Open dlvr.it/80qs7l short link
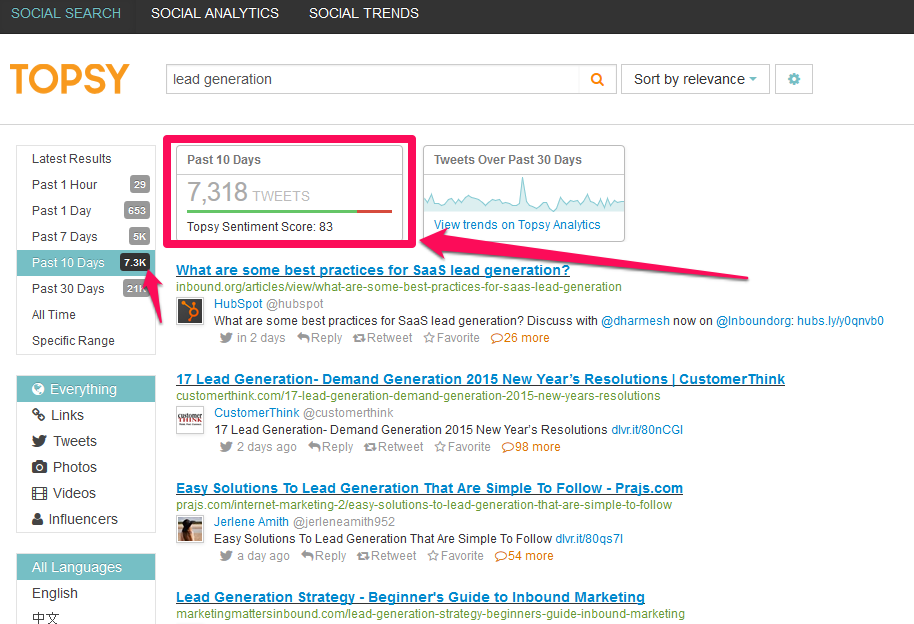This screenshot has width=914, height=624. [589, 539]
